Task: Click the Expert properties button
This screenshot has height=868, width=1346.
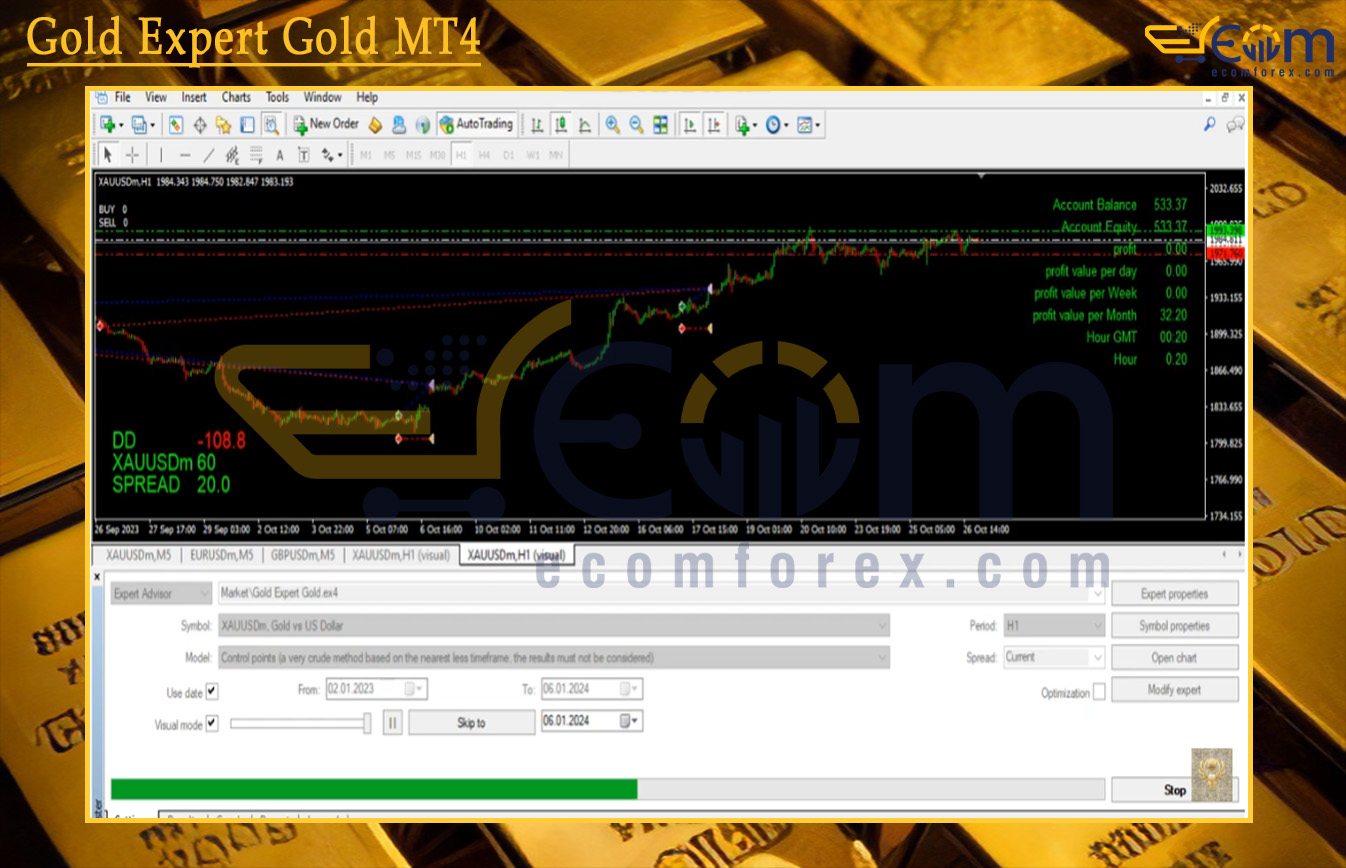Action: [1174, 594]
